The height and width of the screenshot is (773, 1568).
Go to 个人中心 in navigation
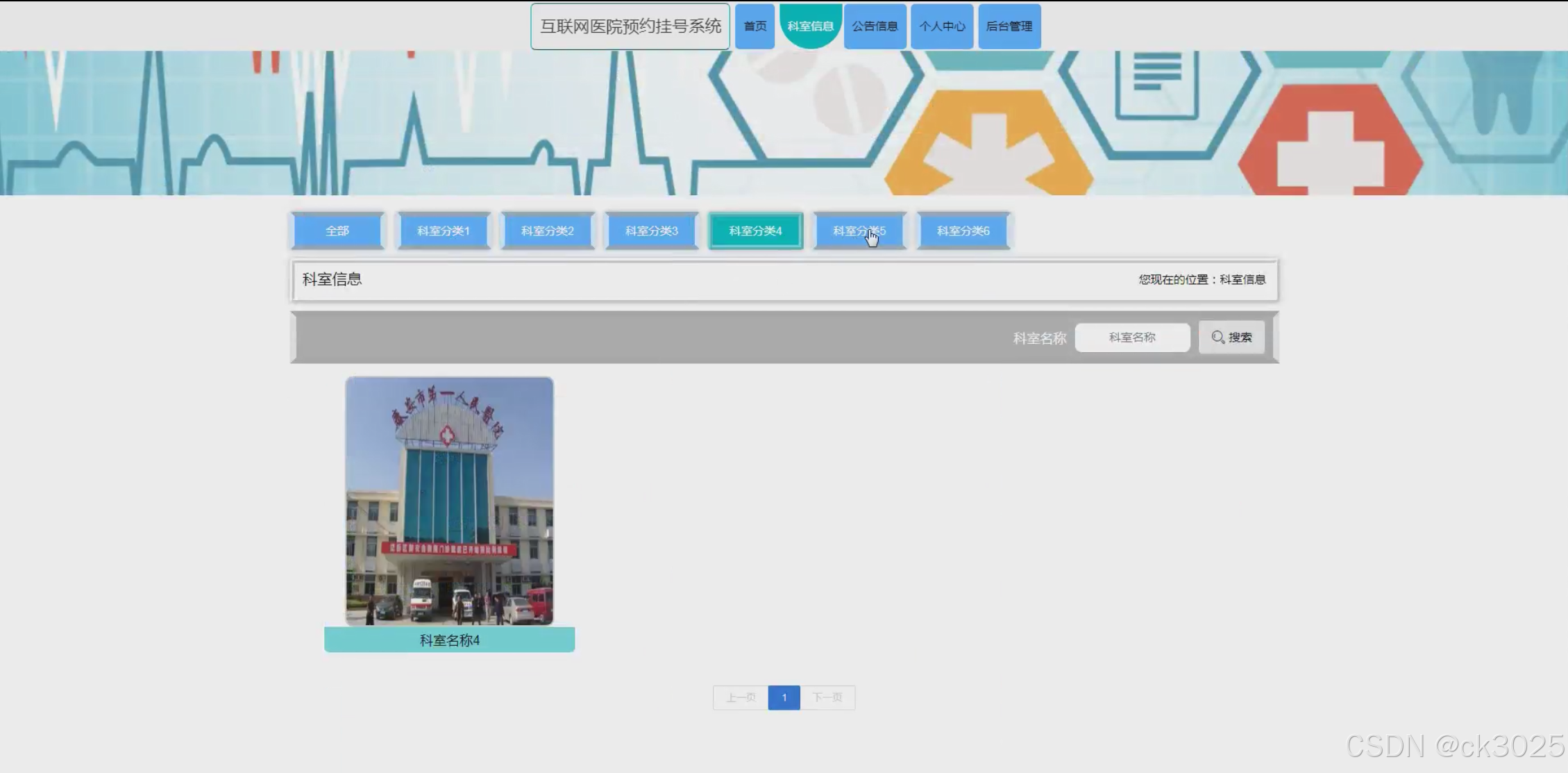click(942, 26)
